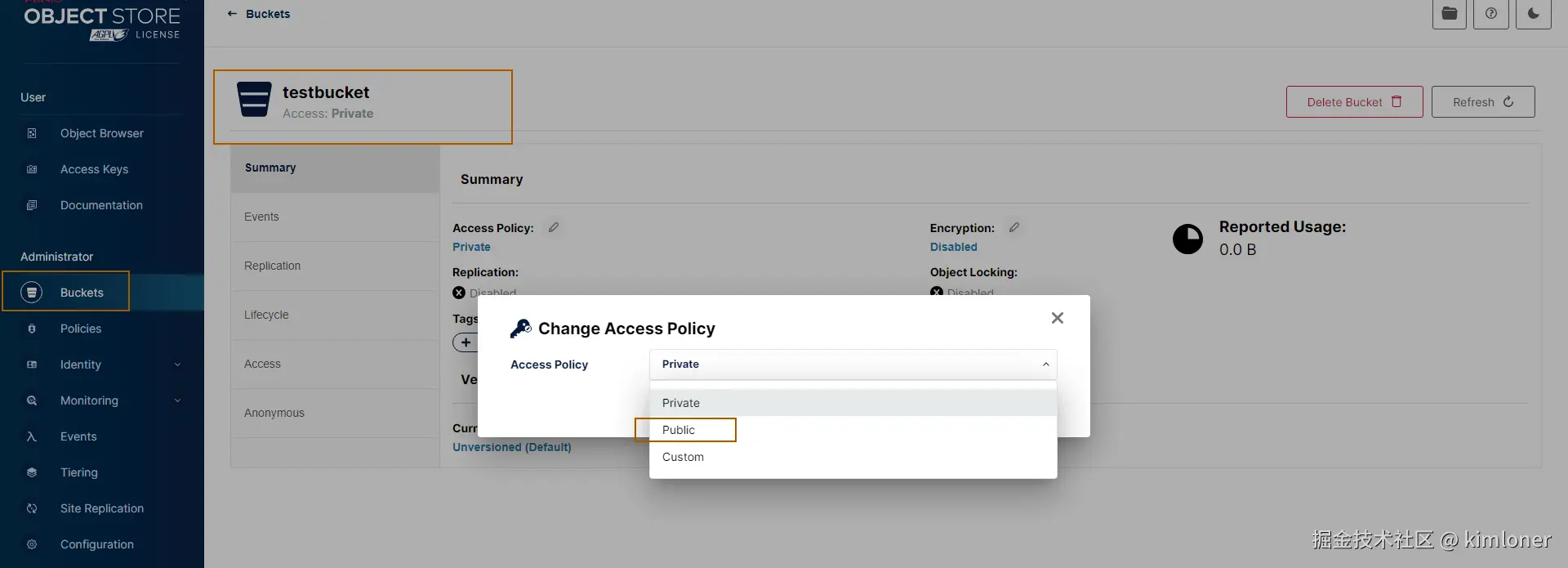Screen dimensions: 1568x568
Task: Expand the Identity submenu chevron
Action: tap(177, 365)
